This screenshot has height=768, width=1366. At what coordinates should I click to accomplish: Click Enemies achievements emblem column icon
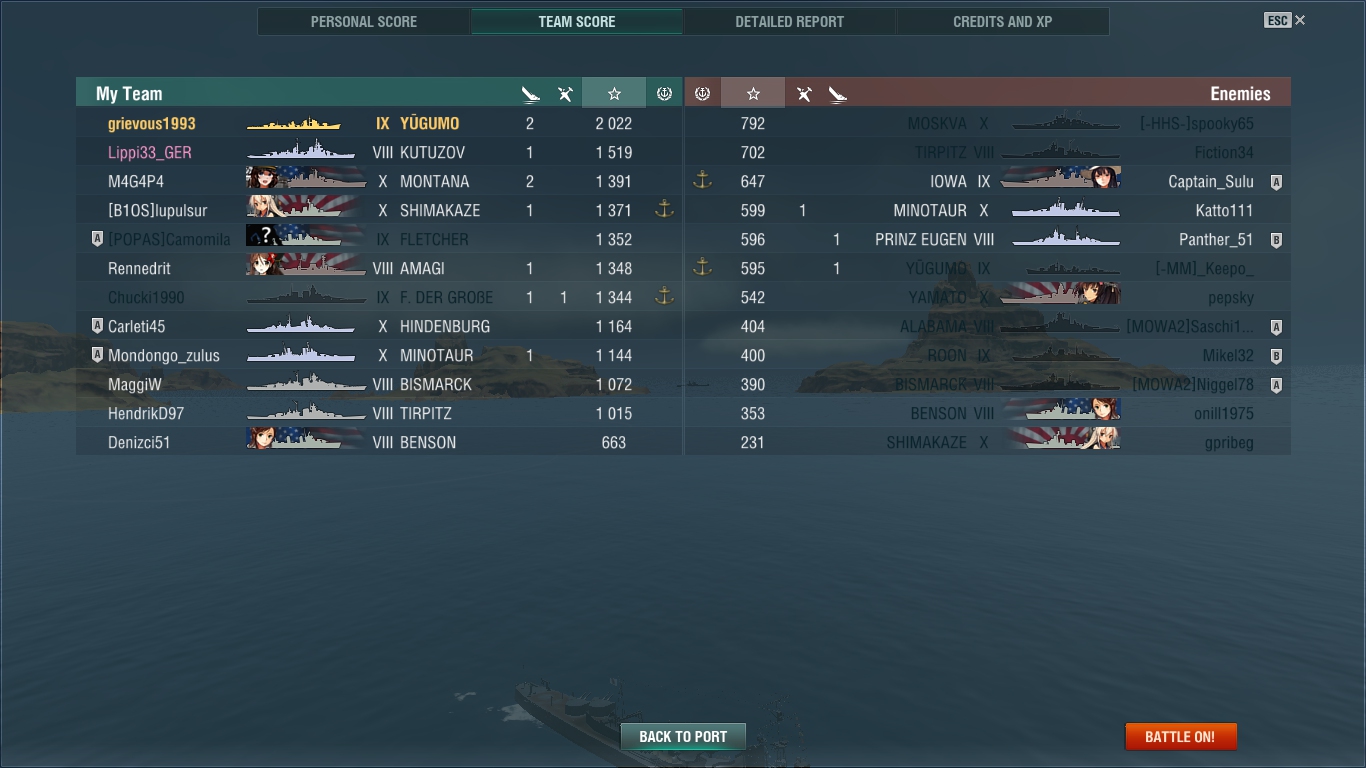[x=702, y=93]
